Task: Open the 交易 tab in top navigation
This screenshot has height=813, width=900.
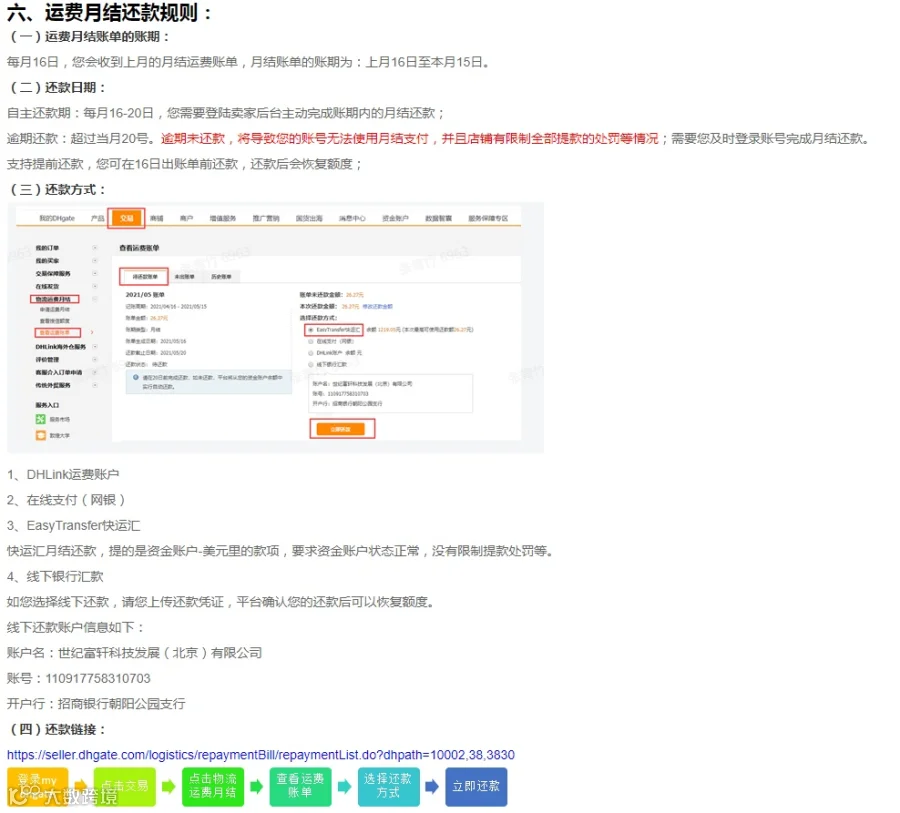Action: (x=126, y=218)
